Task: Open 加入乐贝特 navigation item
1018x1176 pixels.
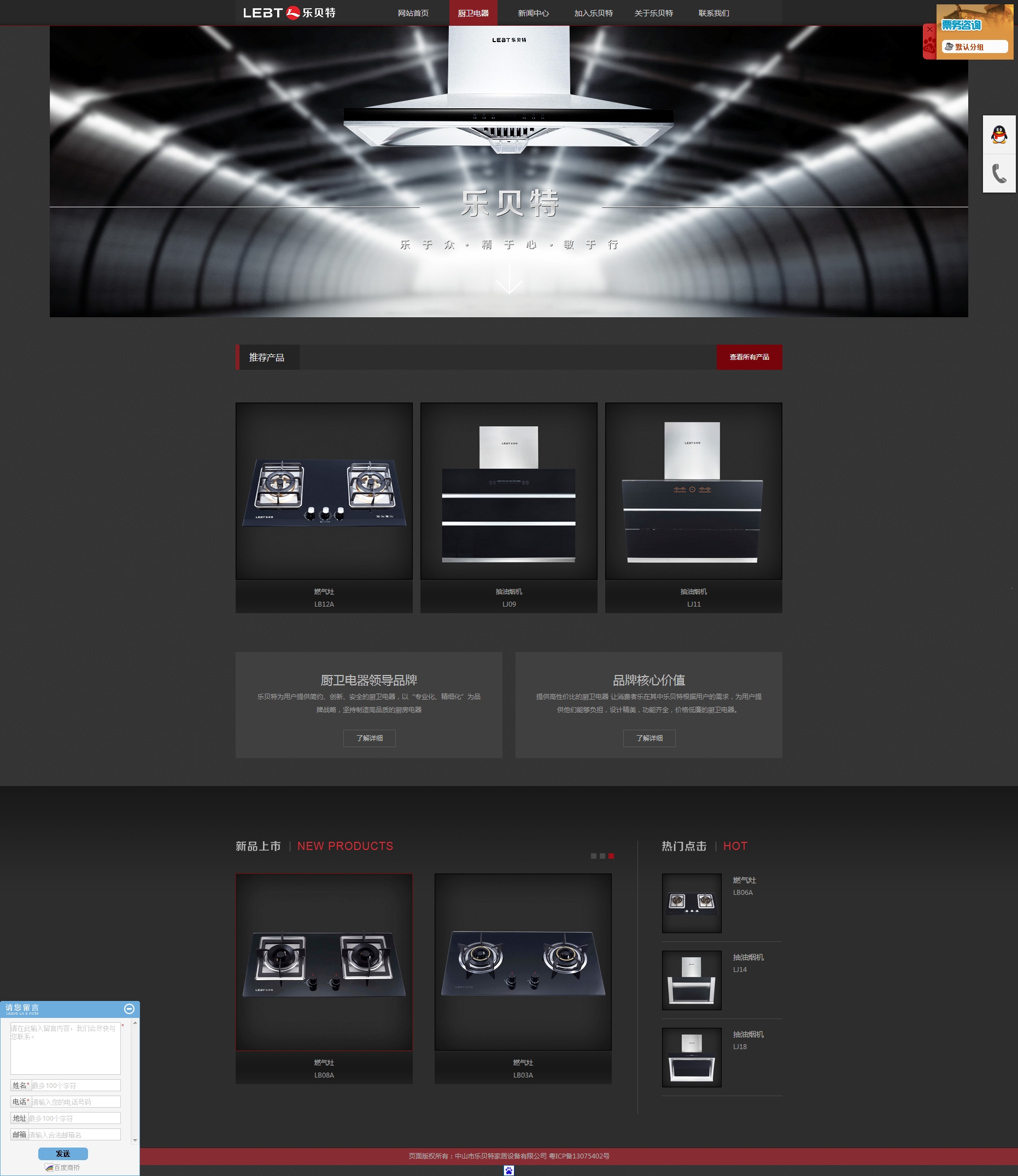Action: coord(594,13)
